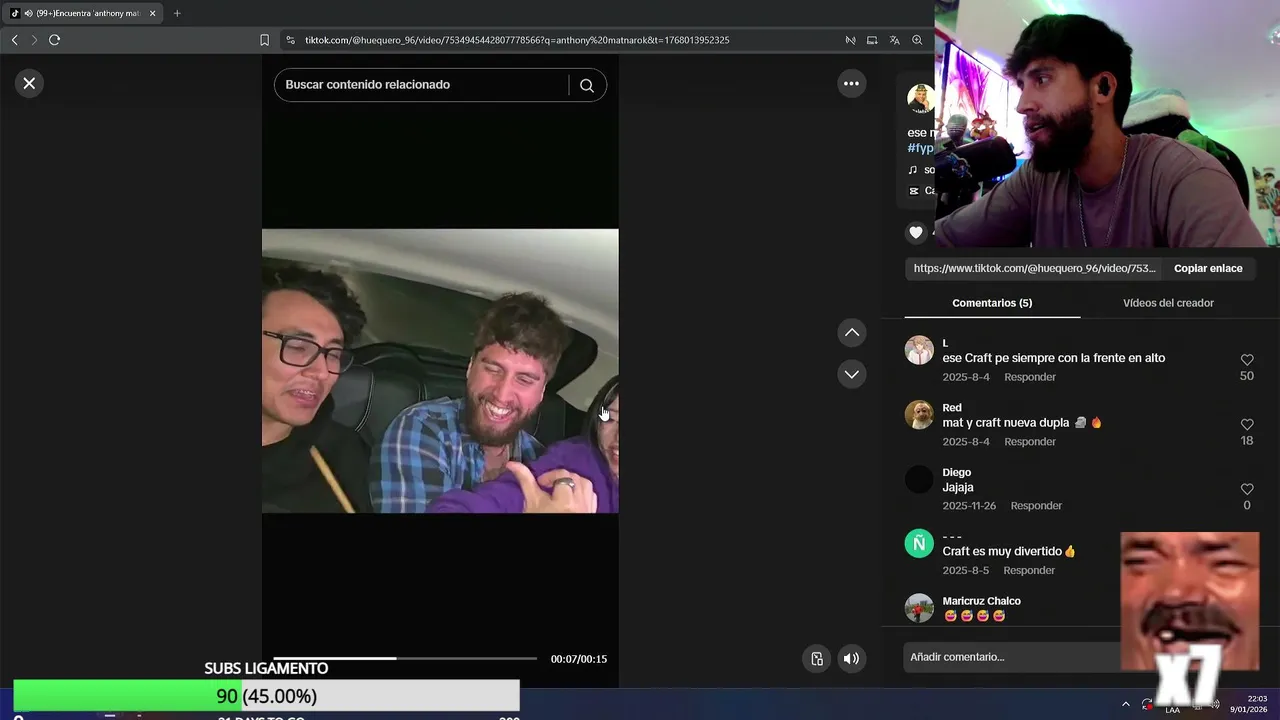Viewport: 1280px width, 720px height.
Task: Reply to Red's comment via Responder
Action: 1030,441
